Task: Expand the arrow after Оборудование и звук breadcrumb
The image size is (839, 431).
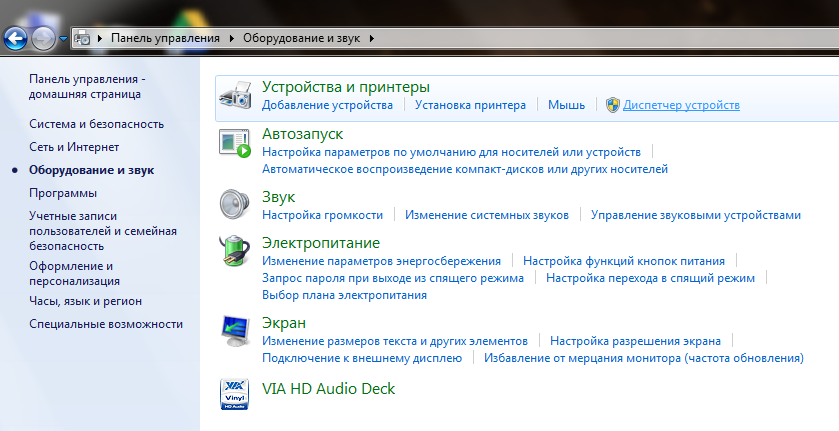Action: 372,39
